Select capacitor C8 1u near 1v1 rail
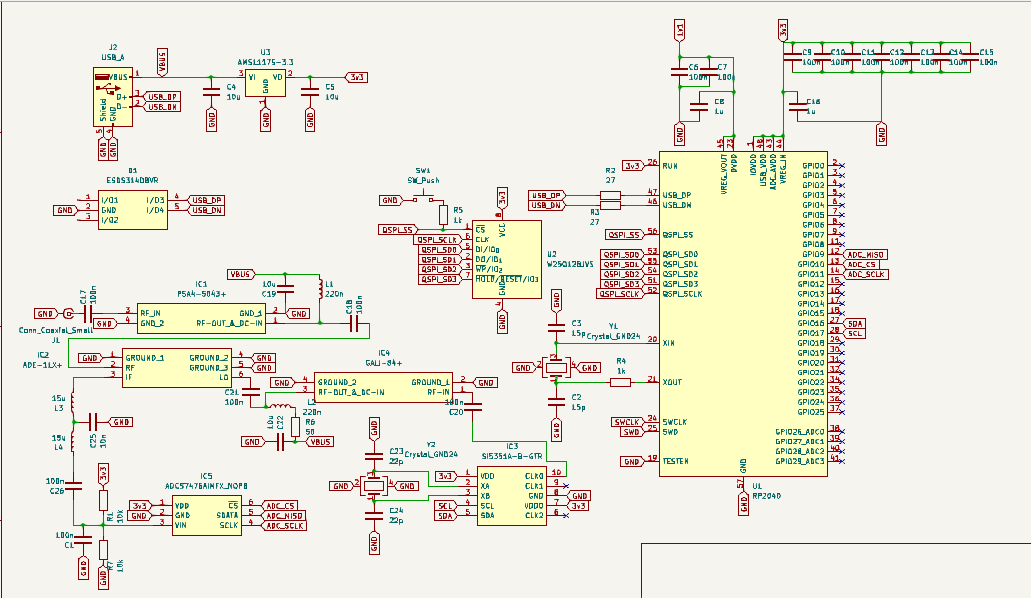This screenshot has height=598, width=1031. pos(699,106)
